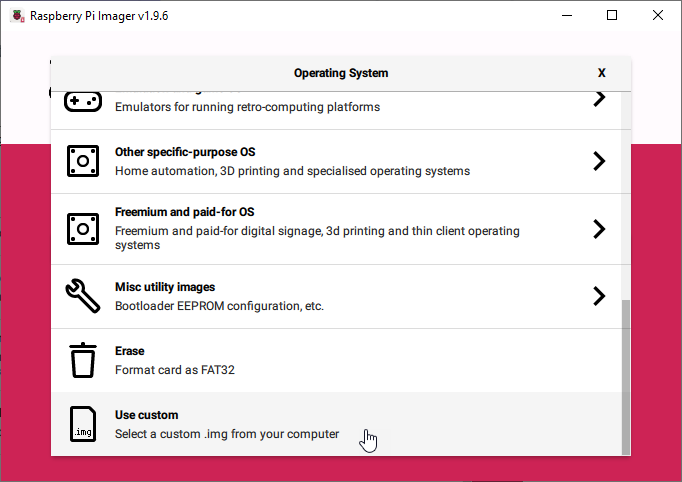
Task: Minimize the Raspberry Pi Imager window
Action: point(567,15)
